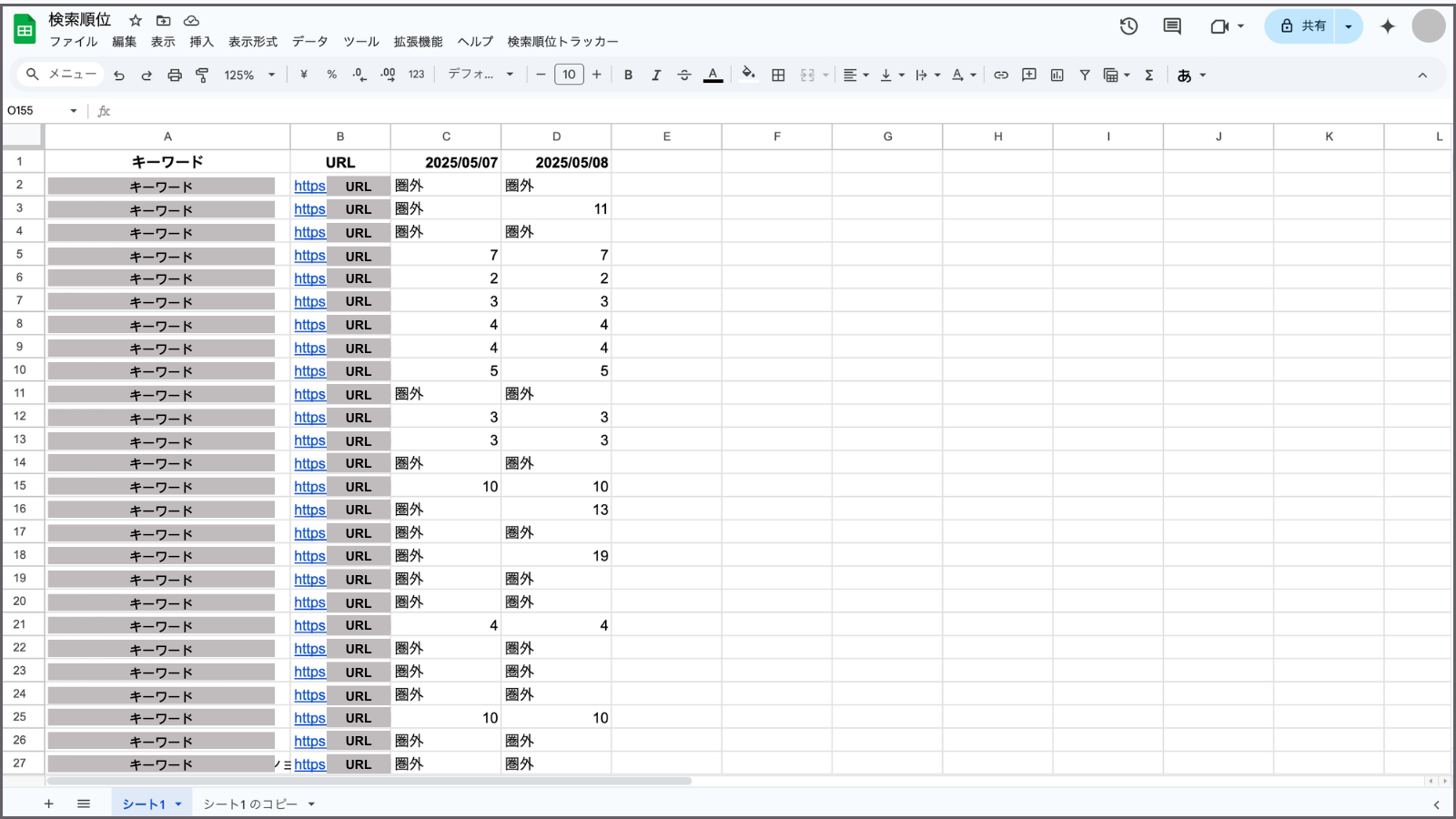Activate the paint format roller

click(202, 76)
